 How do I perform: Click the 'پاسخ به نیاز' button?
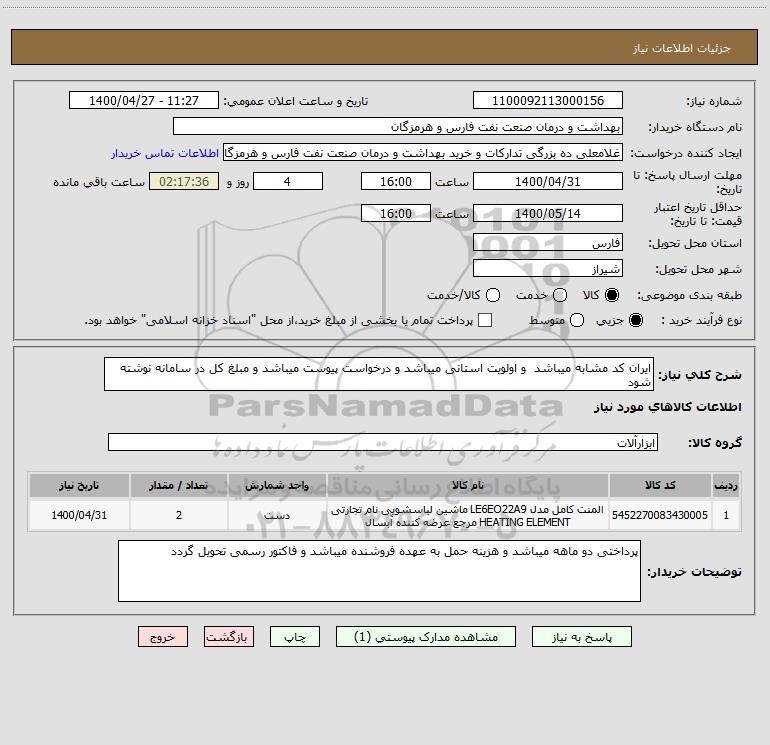582,636
